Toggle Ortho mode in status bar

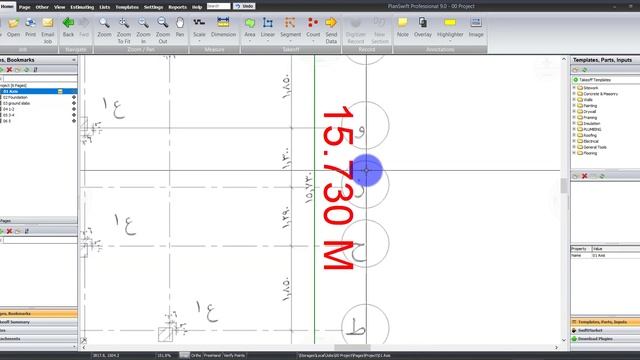[x=196, y=356]
